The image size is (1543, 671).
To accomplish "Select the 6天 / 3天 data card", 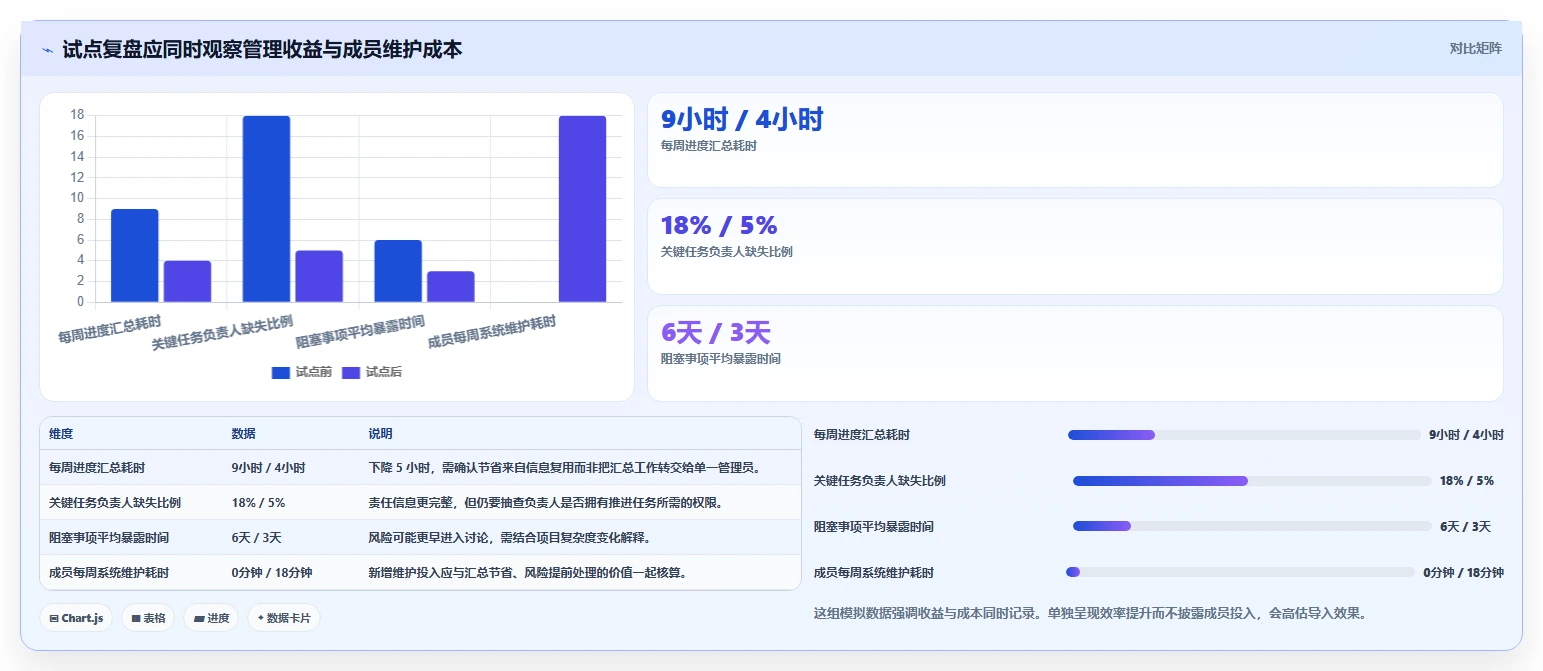I will [x=1075, y=353].
